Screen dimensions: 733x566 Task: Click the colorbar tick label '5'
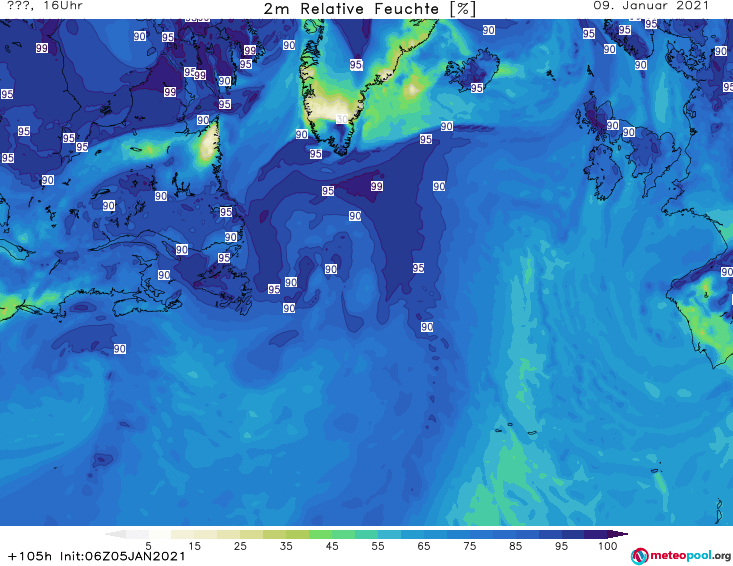(x=148, y=546)
